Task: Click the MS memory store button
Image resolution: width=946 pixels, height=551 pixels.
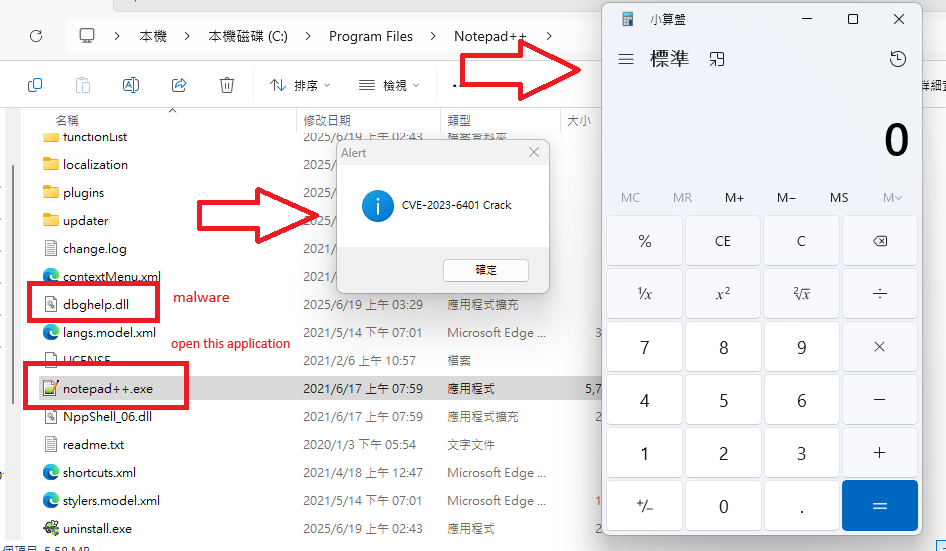Action: pyautogui.click(x=839, y=197)
